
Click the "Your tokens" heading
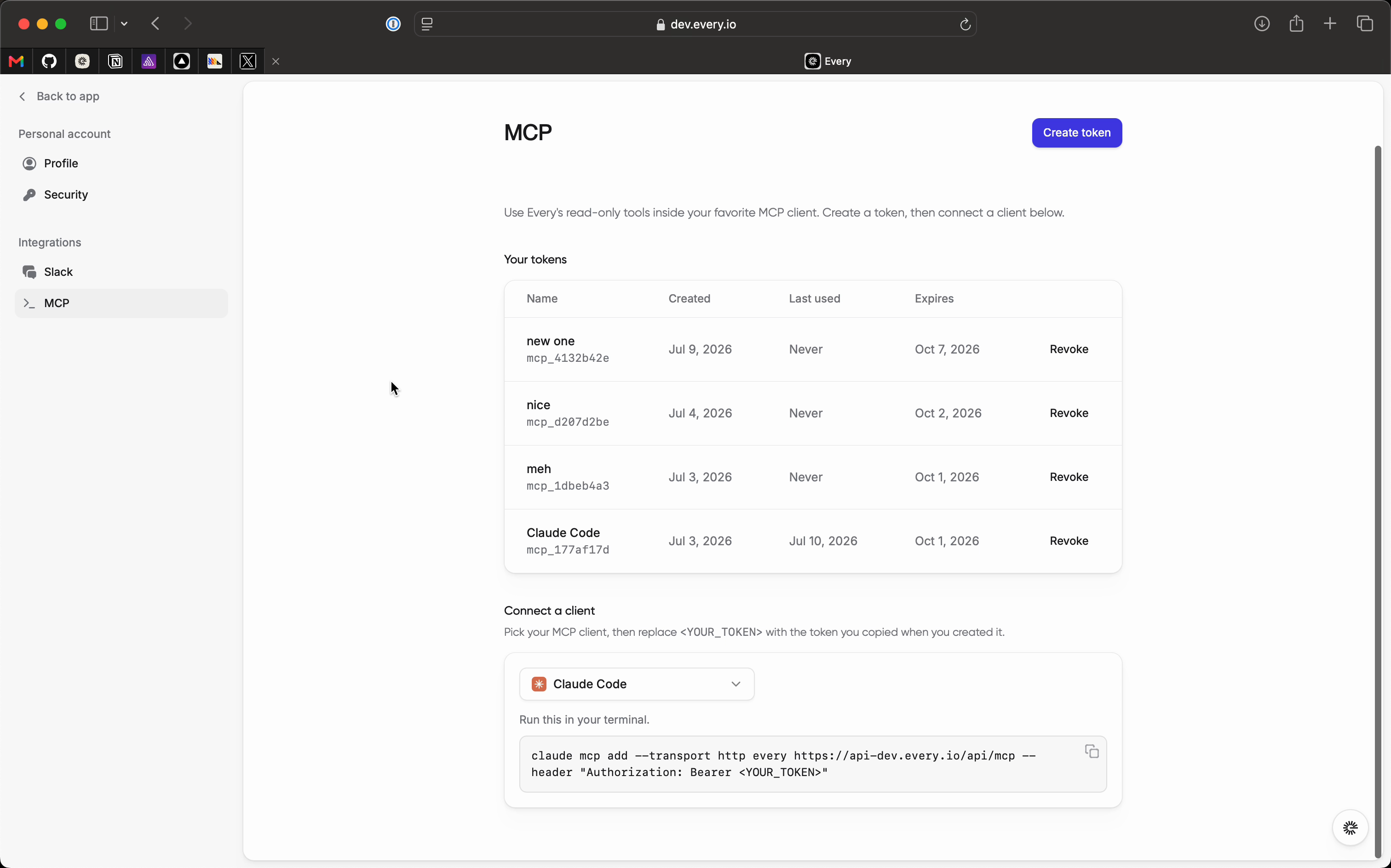tap(535, 259)
